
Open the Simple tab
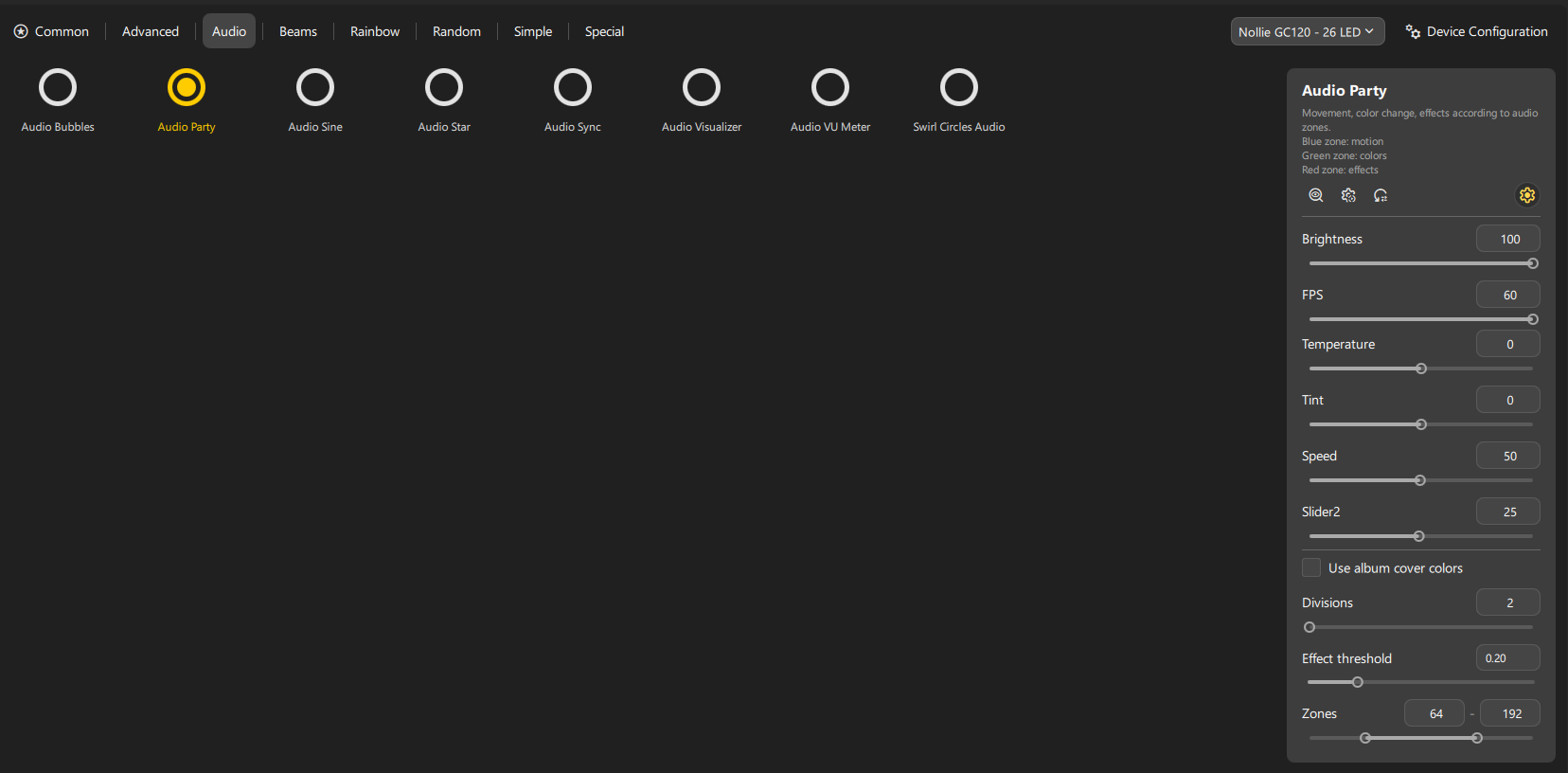pyautogui.click(x=533, y=31)
